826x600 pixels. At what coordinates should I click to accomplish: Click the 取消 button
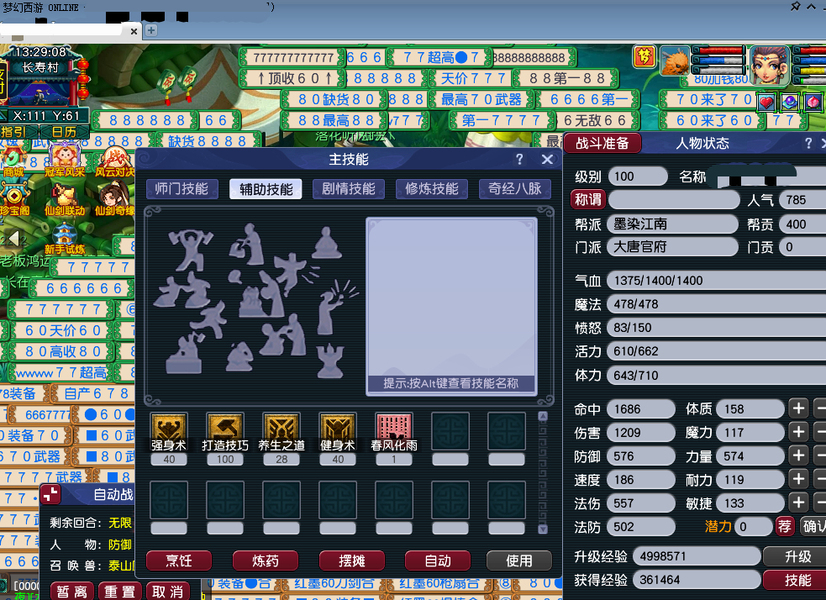point(167,592)
